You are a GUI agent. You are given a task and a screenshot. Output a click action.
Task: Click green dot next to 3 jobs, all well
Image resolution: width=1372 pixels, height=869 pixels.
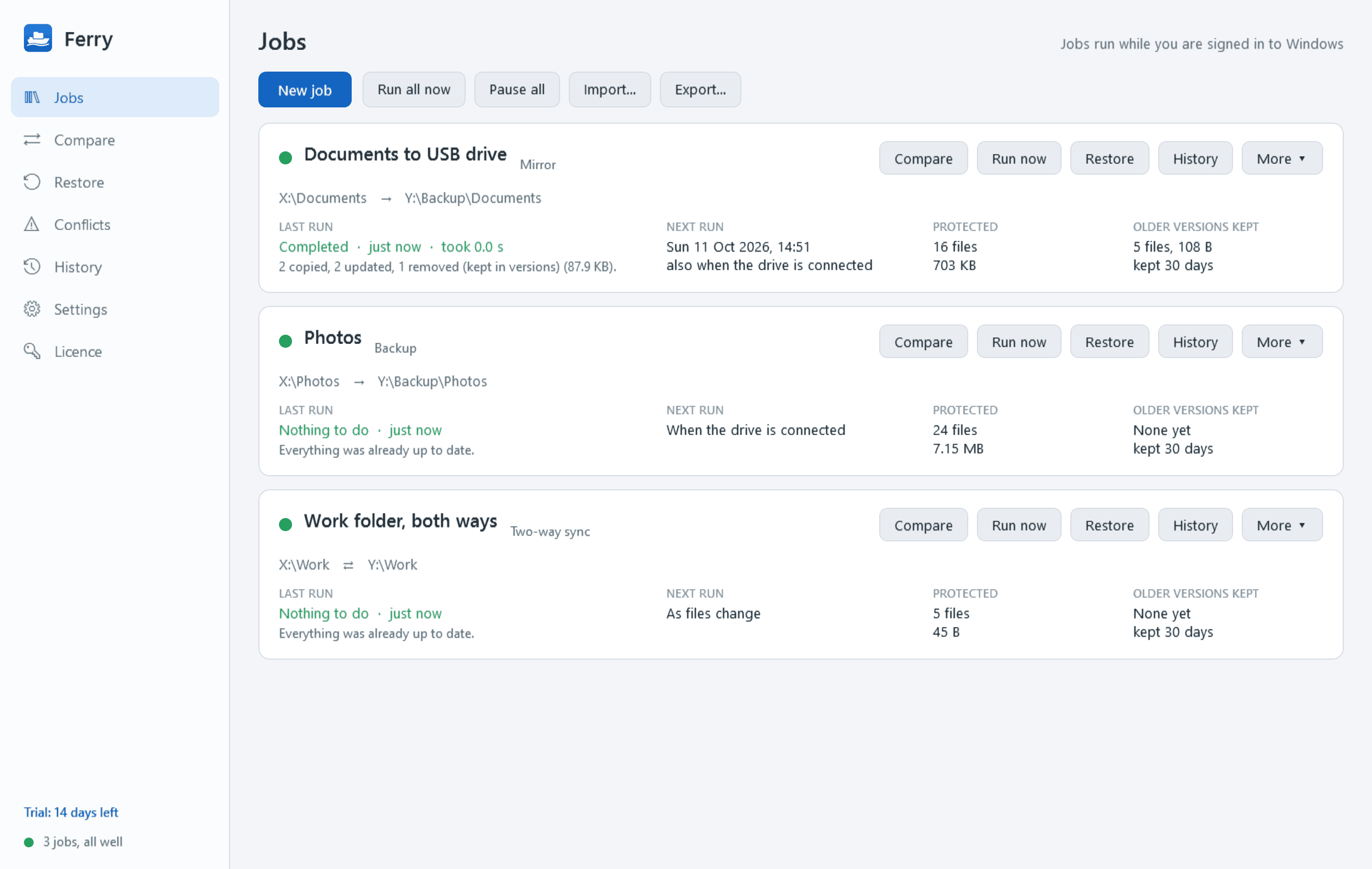(x=28, y=842)
